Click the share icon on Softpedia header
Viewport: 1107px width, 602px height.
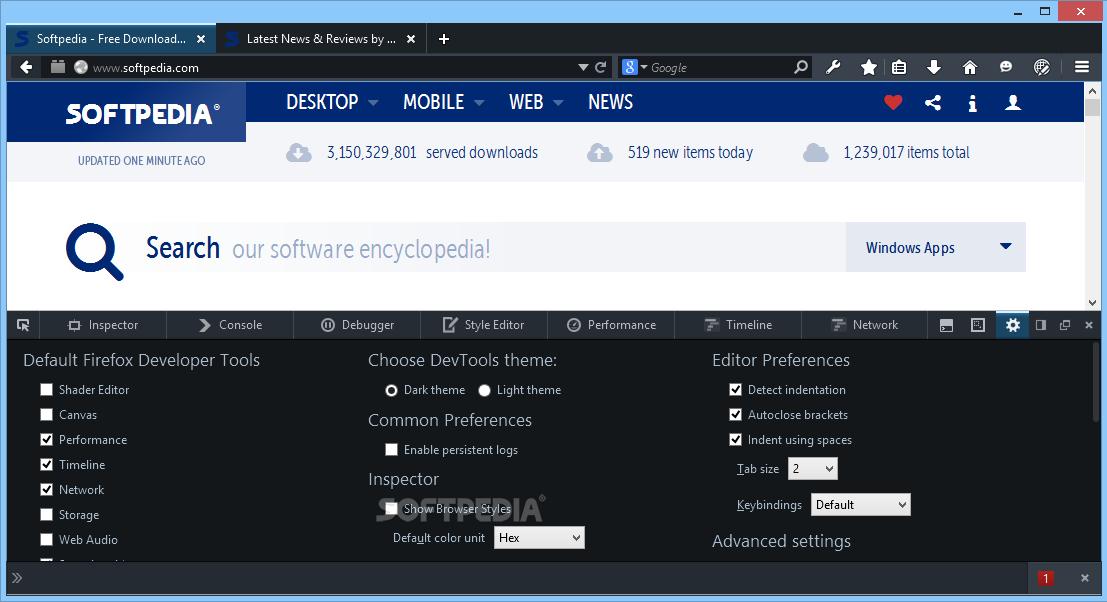point(933,103)
